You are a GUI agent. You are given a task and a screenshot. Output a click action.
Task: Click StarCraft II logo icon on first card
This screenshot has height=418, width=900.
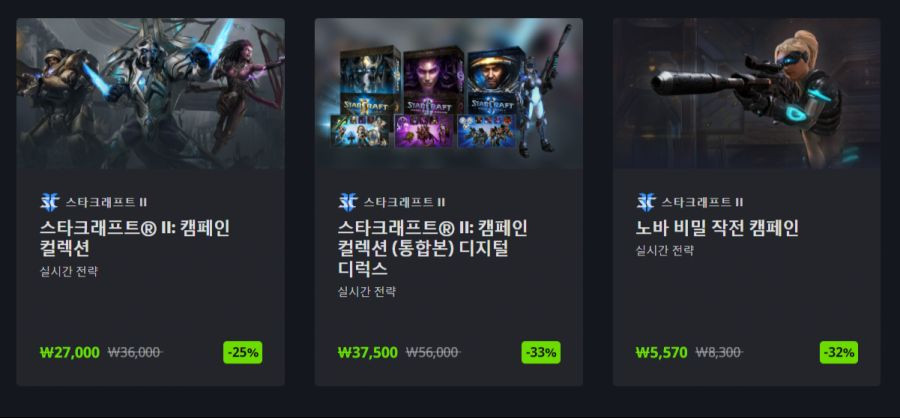pos(49,202)
